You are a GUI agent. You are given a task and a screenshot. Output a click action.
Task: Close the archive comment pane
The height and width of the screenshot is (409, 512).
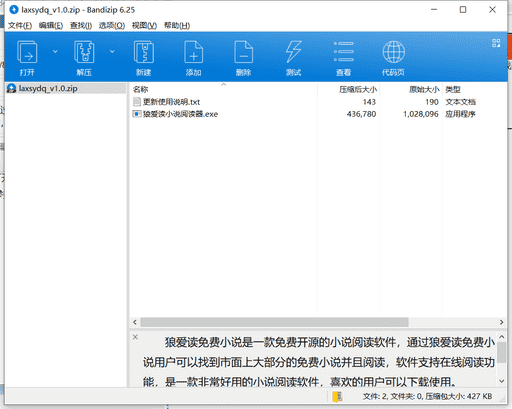(135, 337)
